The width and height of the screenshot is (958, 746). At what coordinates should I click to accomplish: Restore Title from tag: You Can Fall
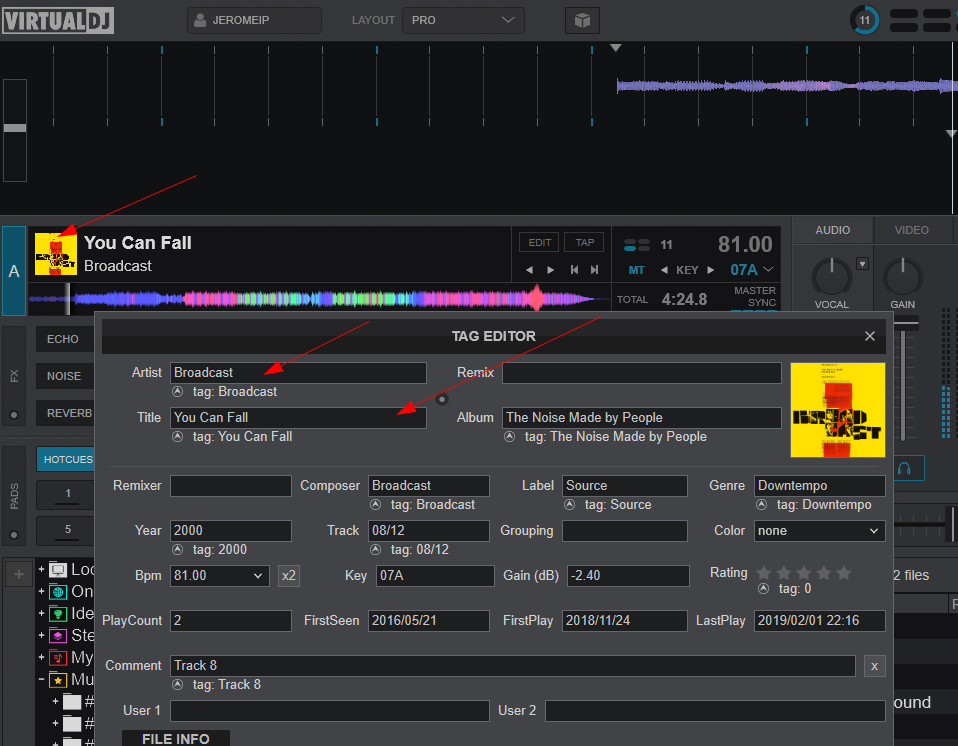tap(177, 437)
